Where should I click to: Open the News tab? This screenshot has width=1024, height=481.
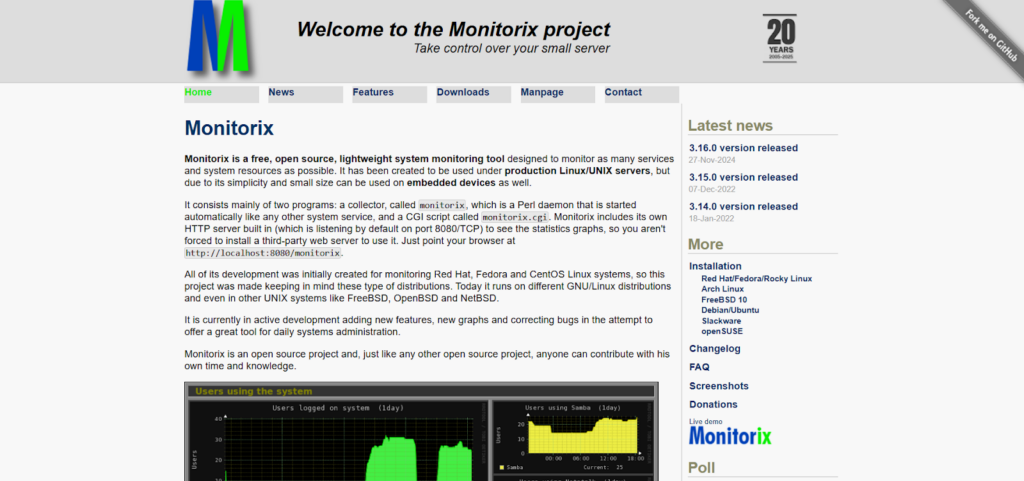306,94
